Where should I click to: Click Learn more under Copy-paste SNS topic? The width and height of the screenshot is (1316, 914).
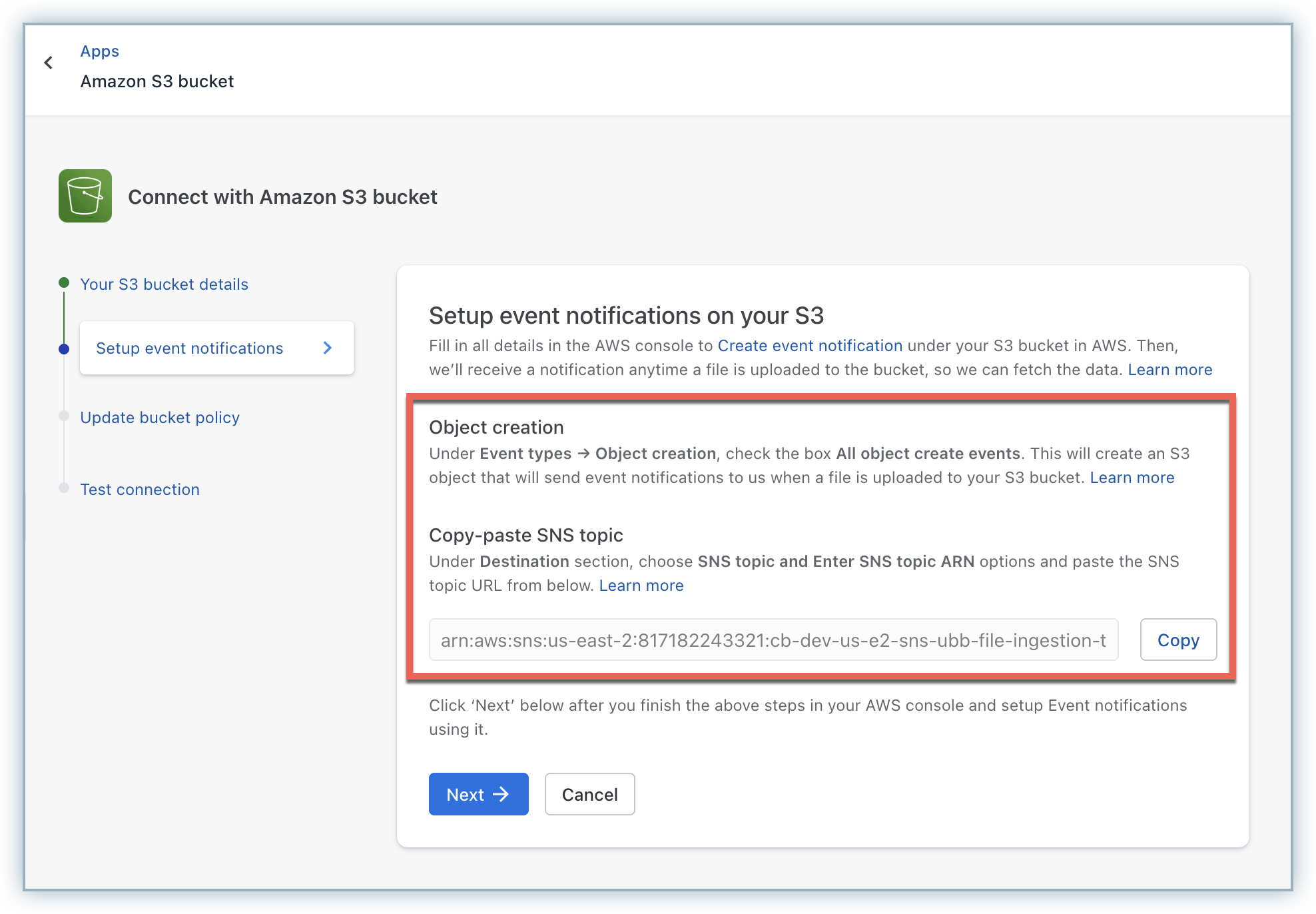[641, 586]
